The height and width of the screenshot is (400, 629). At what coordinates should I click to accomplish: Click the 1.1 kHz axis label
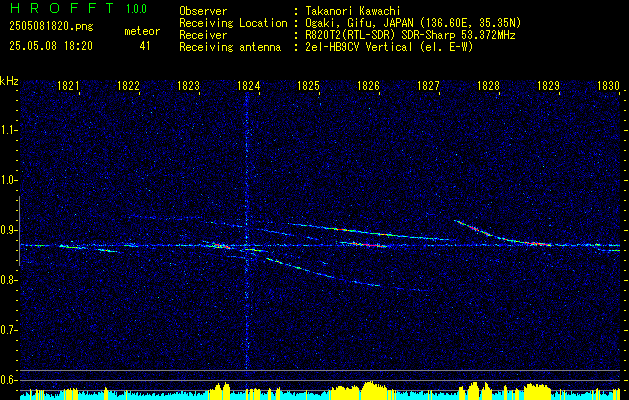[x=8, y=130]
